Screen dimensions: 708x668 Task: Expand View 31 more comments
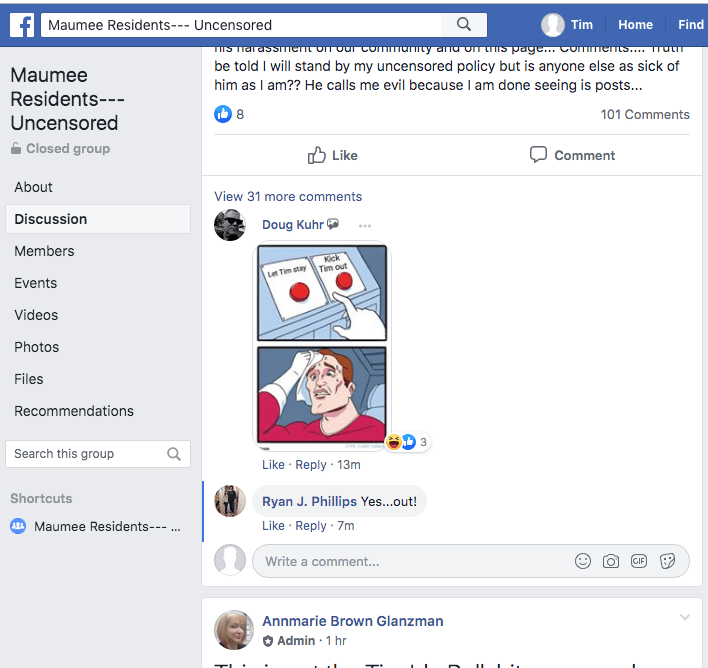coord(288,196)
